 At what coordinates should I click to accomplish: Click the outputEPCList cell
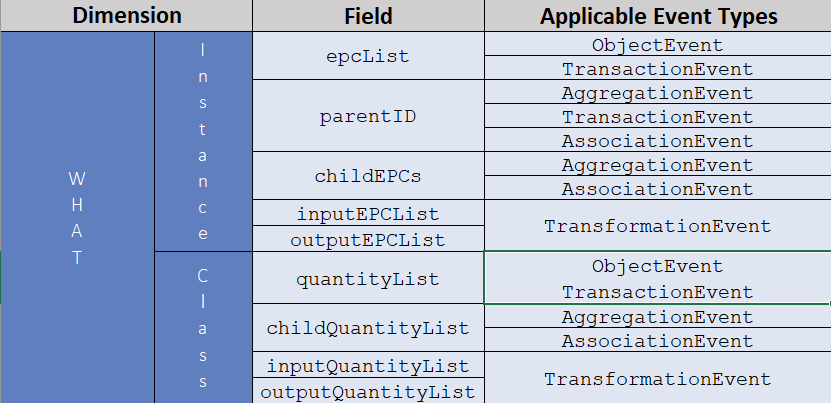(x=368, y=239)
